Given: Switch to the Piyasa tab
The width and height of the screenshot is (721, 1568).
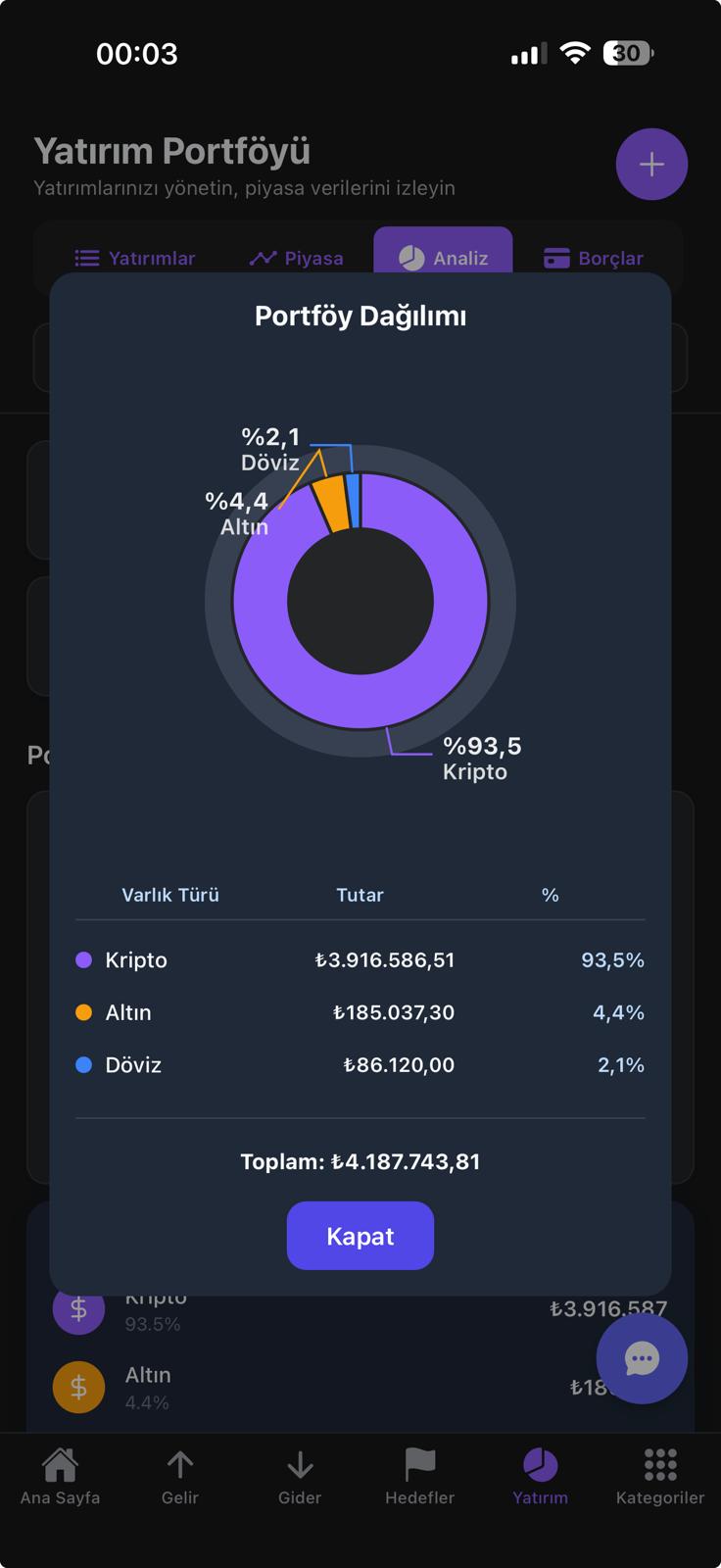Looking at the screenshot, I should click(x=296, y=258).
